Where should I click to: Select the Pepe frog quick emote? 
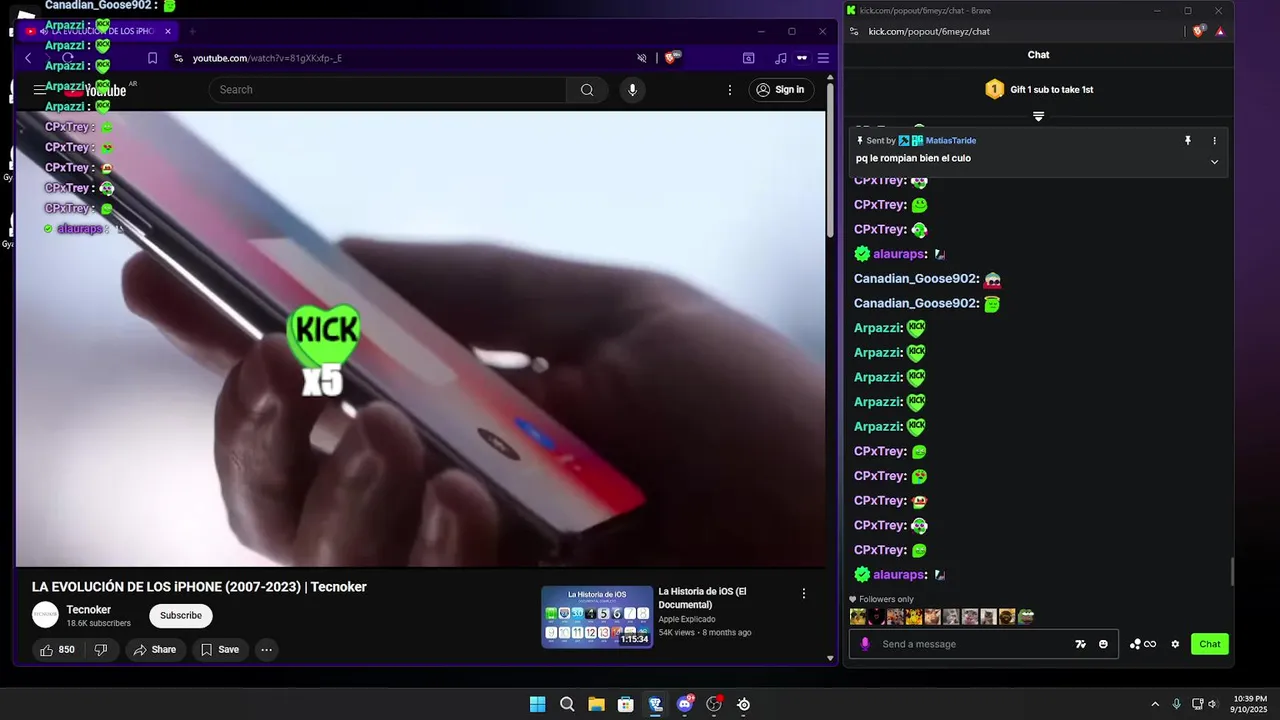1026,617
